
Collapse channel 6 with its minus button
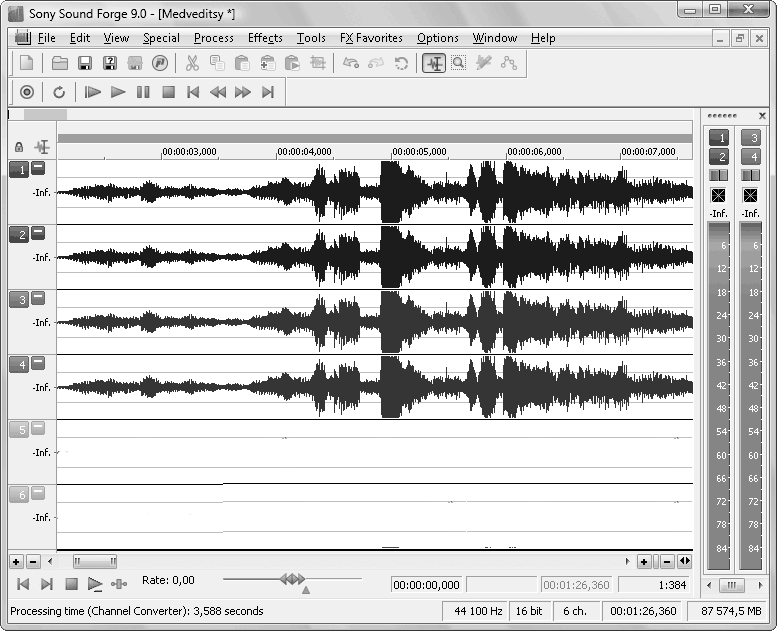pyautogui.click(x=38, y=493)
